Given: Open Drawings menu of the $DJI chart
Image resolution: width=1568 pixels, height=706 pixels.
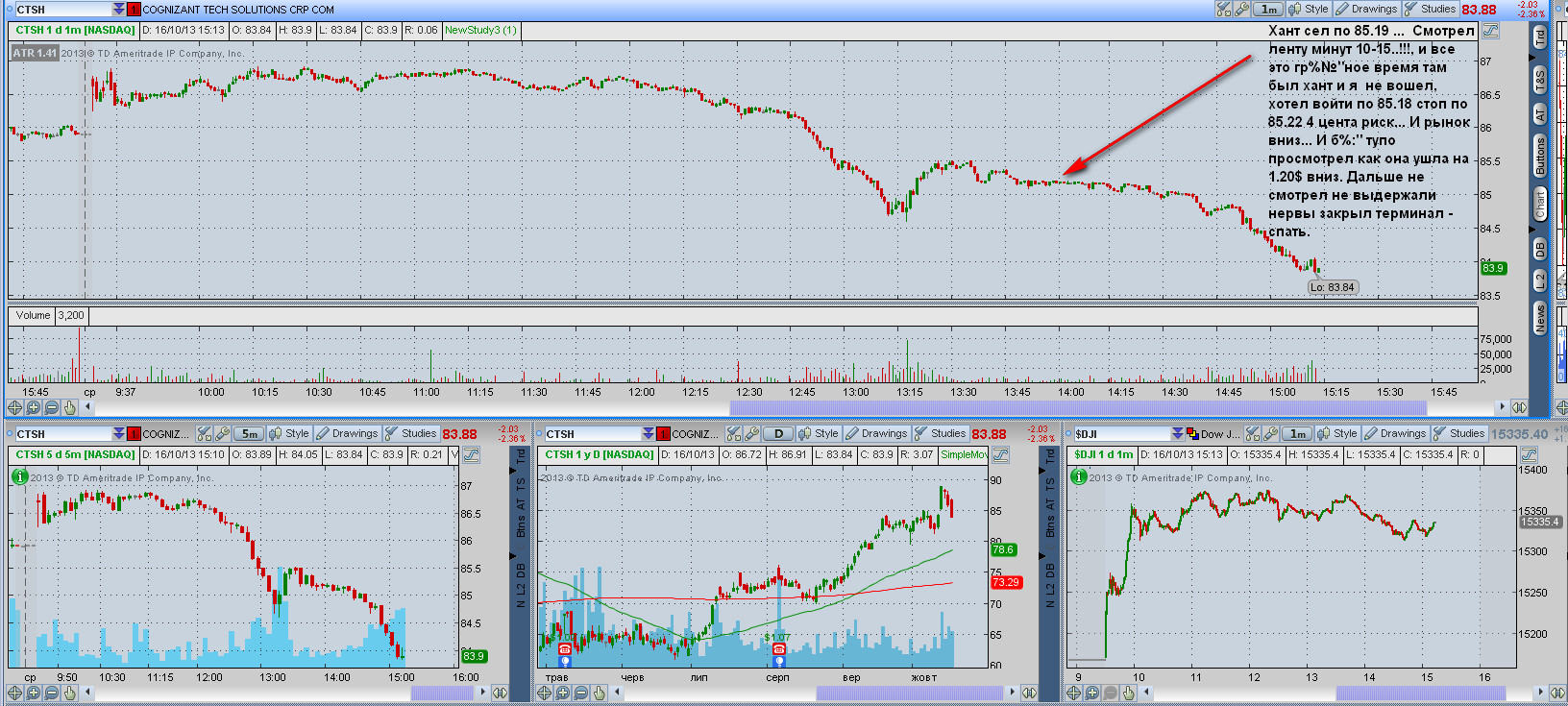Looking at the screenshot, I should (1396, 434).
